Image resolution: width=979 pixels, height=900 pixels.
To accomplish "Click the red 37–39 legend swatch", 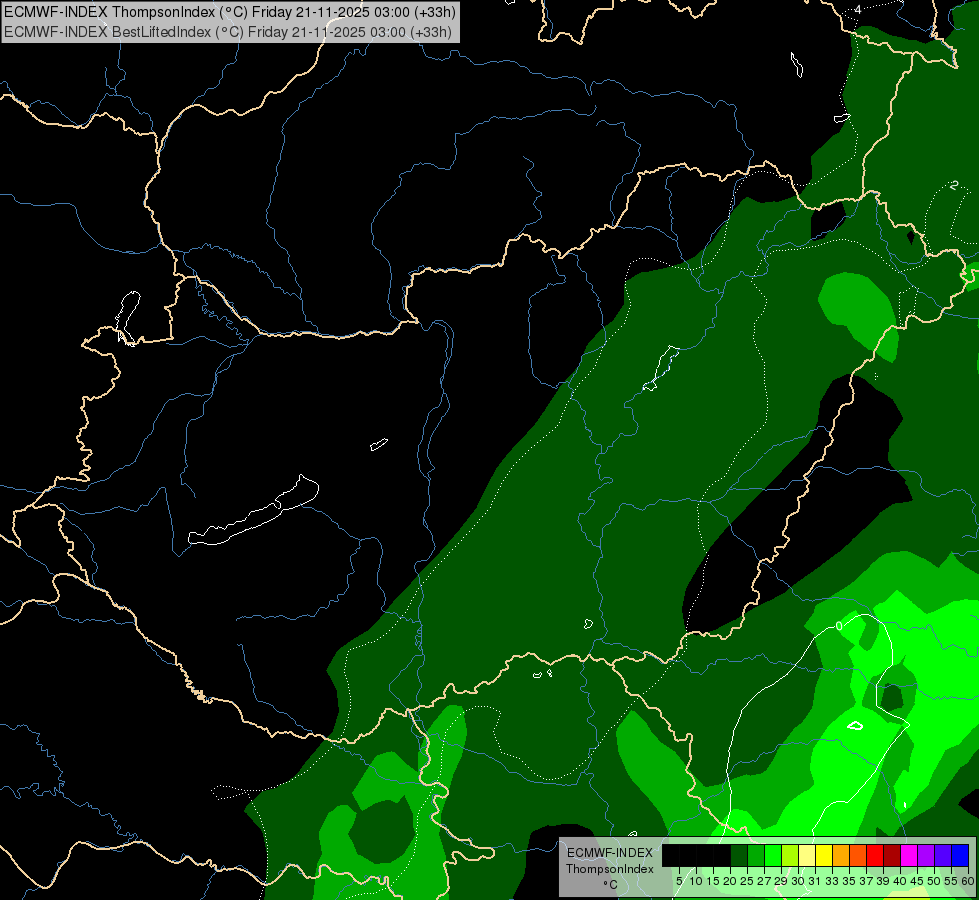I will pyautogui.click(x=875, y=856).
